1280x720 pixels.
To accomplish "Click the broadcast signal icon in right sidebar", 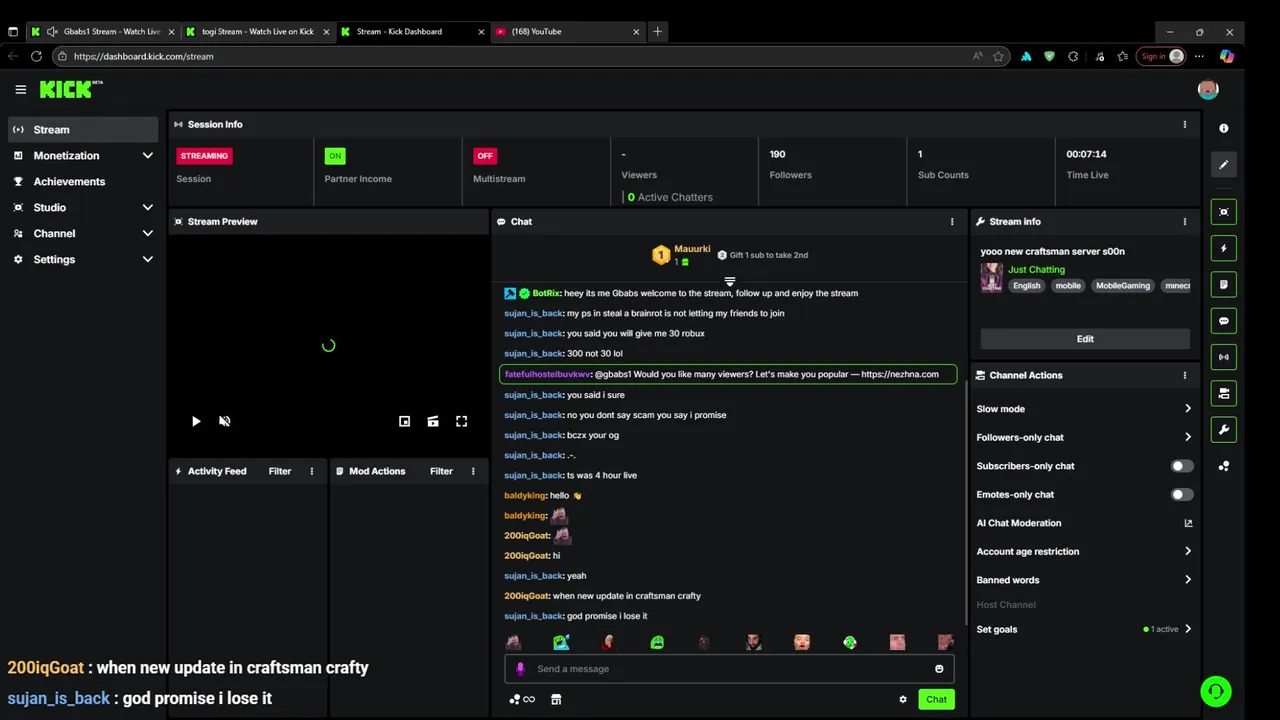I will pos(1224,357).
